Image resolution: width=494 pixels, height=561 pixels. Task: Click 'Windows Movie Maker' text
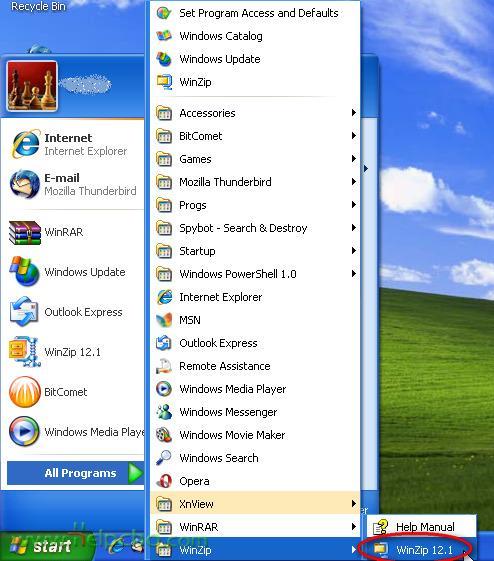[x=233, y=435]
